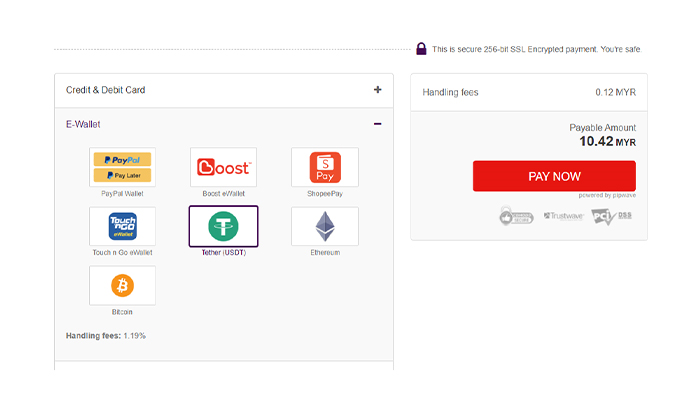
Task: Click the secure seal badge with thumbs-up
Action: (516, 216)
